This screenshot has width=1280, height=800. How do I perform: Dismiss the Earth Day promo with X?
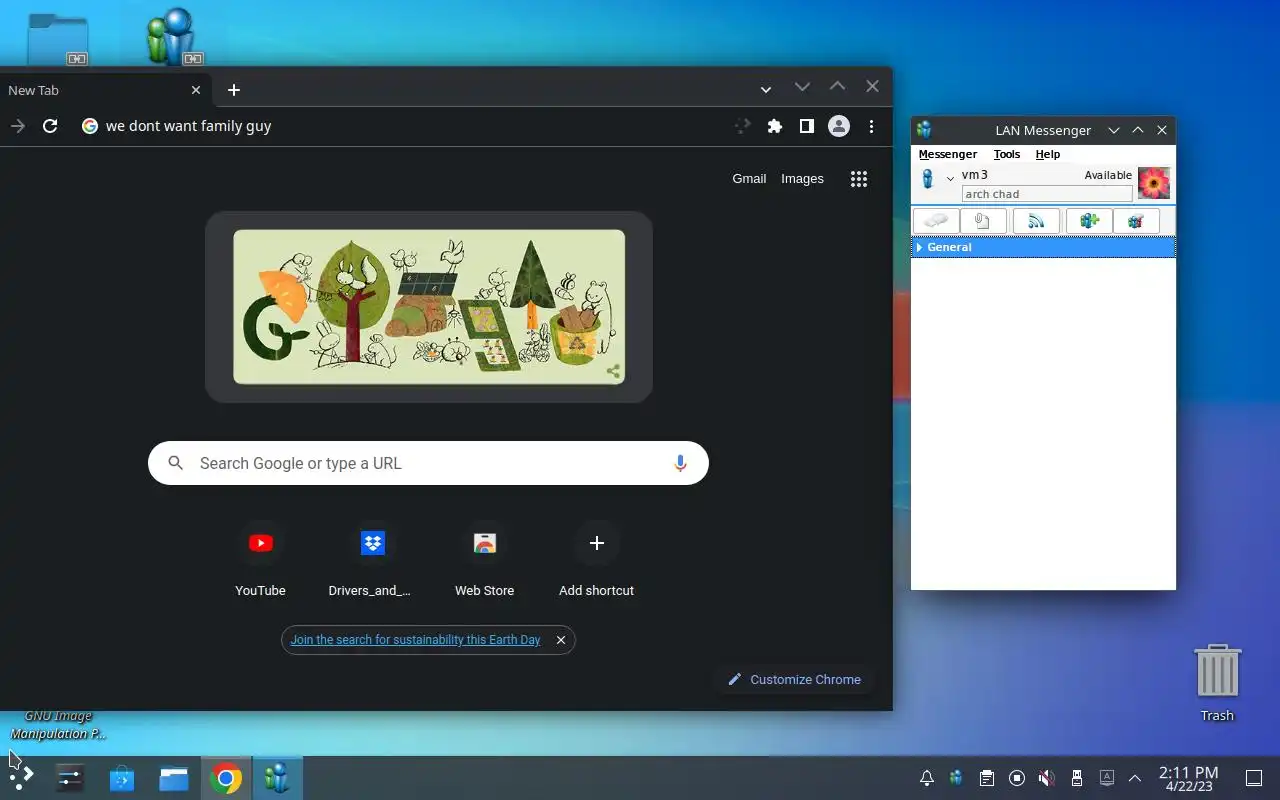point(561,640)
